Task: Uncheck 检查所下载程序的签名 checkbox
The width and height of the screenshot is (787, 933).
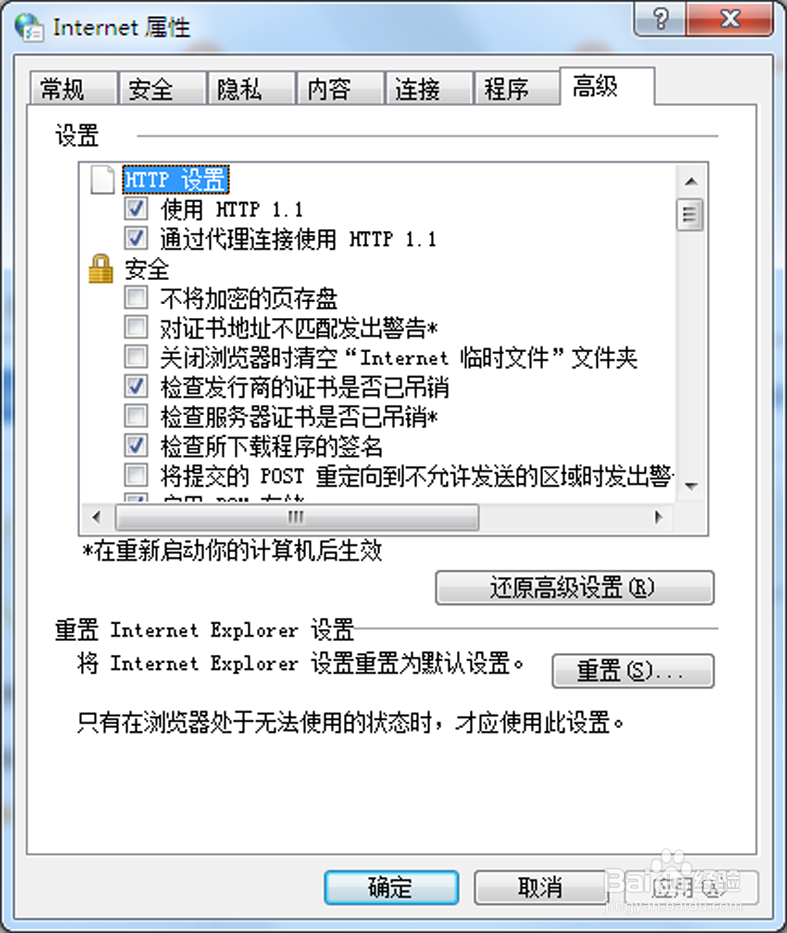Action: point(136,446)
